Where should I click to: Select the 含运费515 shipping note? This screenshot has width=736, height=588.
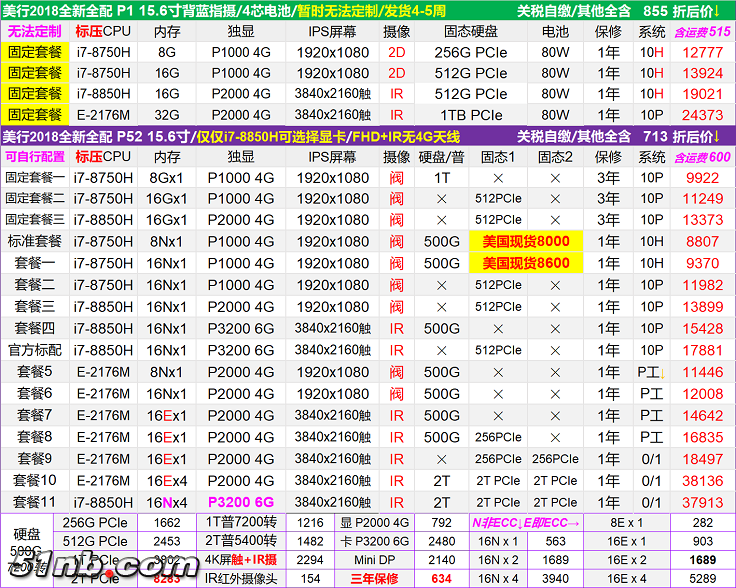pyautogui.click(x=702, y=31)
